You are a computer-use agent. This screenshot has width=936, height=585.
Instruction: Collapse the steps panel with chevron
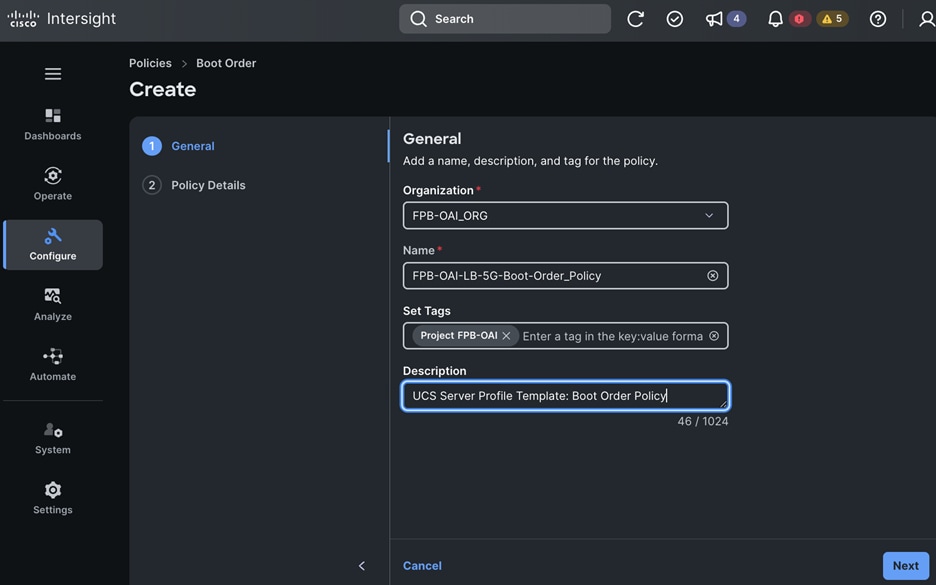pos(362,566)
